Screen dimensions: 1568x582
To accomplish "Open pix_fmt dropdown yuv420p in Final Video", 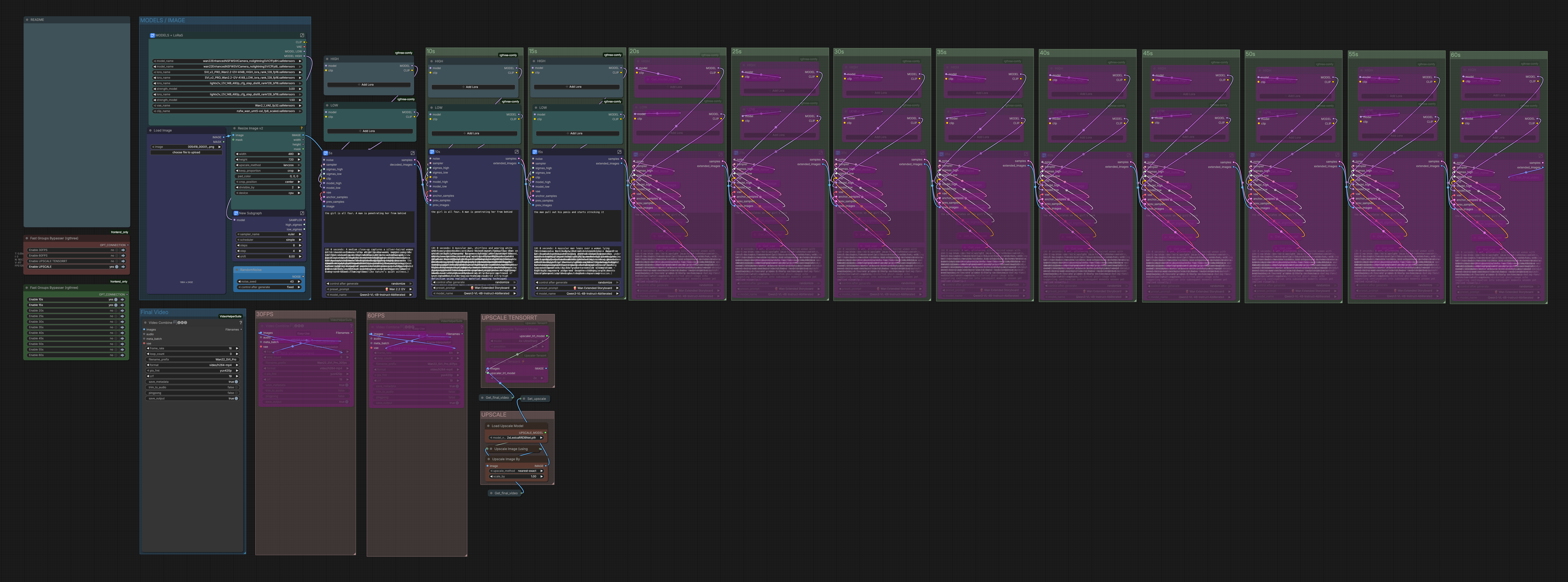I will (x=192, y=371).
